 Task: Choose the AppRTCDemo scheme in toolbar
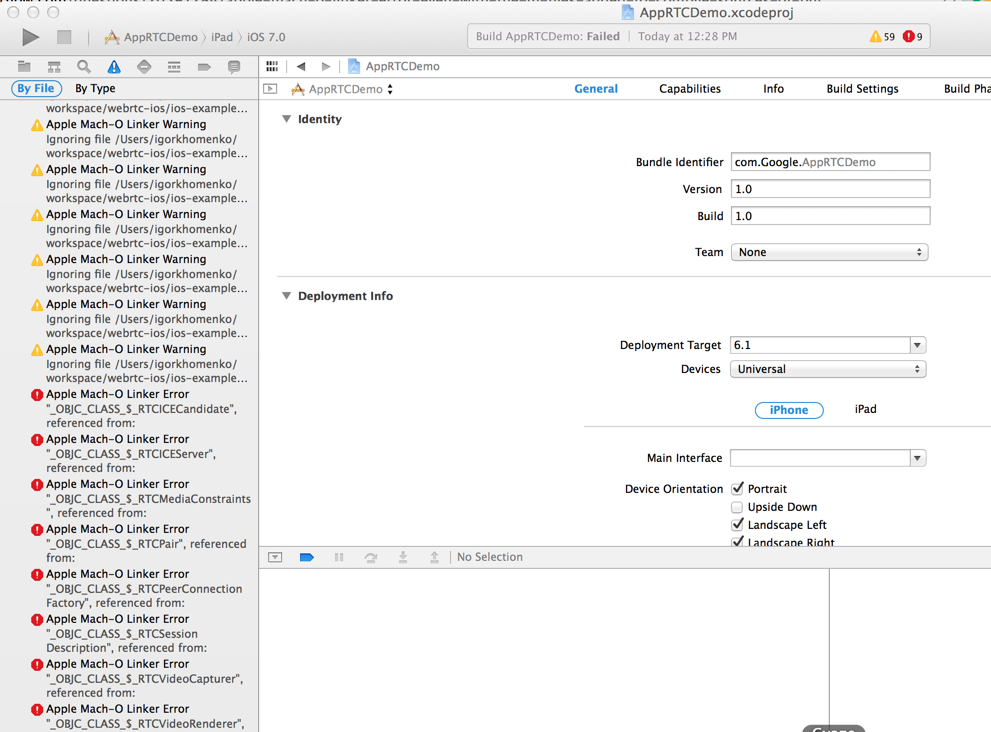point(152,37)
